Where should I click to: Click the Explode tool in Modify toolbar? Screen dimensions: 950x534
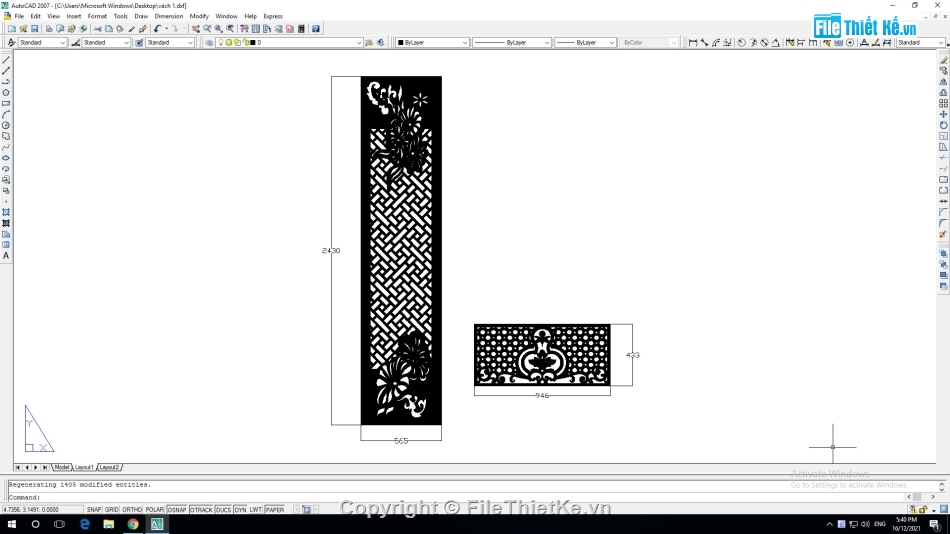pyautogui.click(x=943, y=234)
